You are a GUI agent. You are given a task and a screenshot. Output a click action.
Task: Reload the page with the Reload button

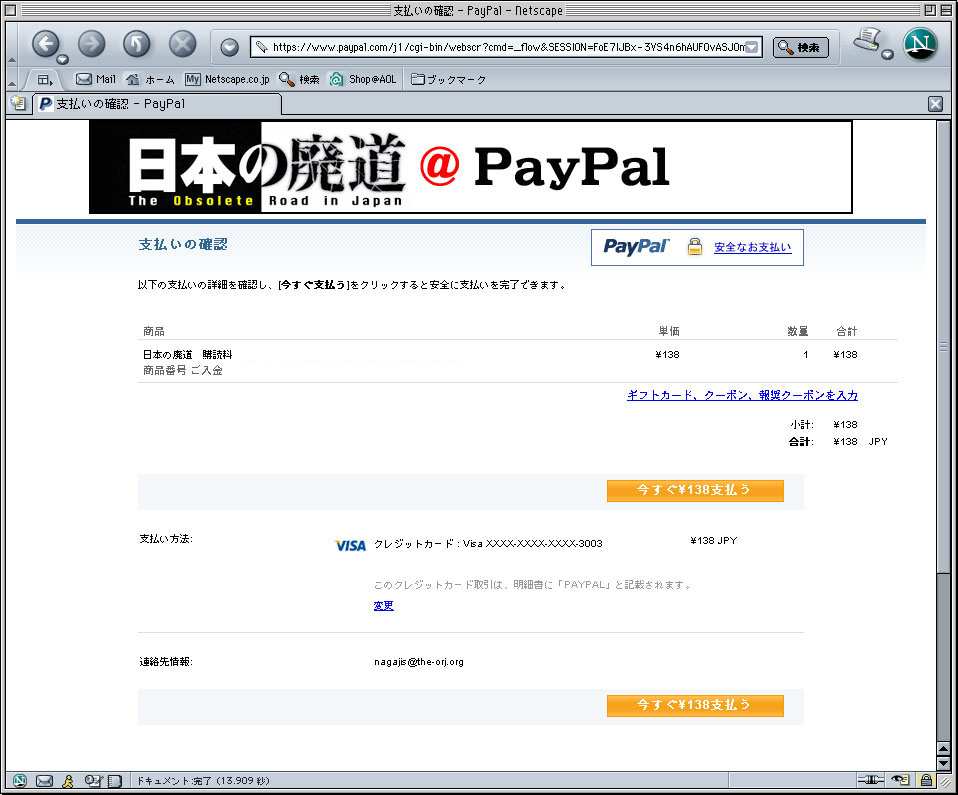(136, 44)
